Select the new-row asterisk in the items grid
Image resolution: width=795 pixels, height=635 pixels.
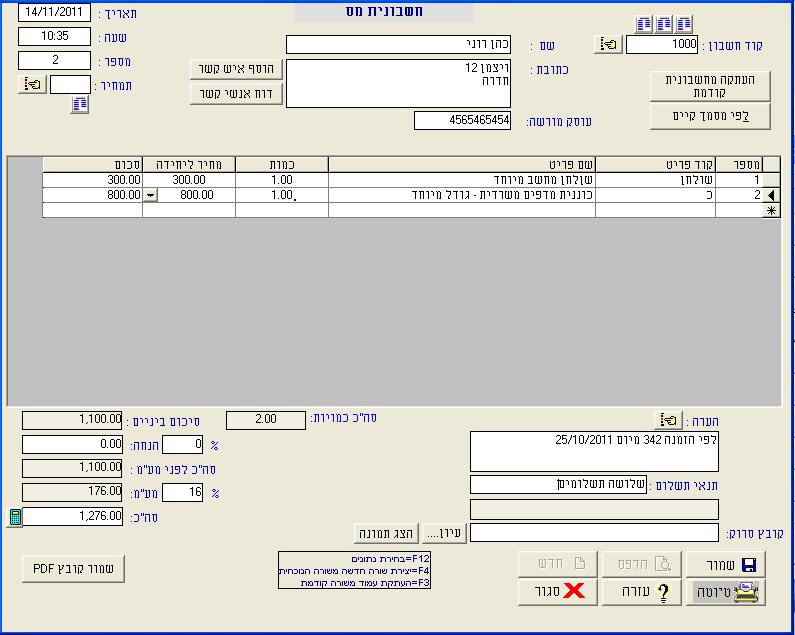(771, 211)
